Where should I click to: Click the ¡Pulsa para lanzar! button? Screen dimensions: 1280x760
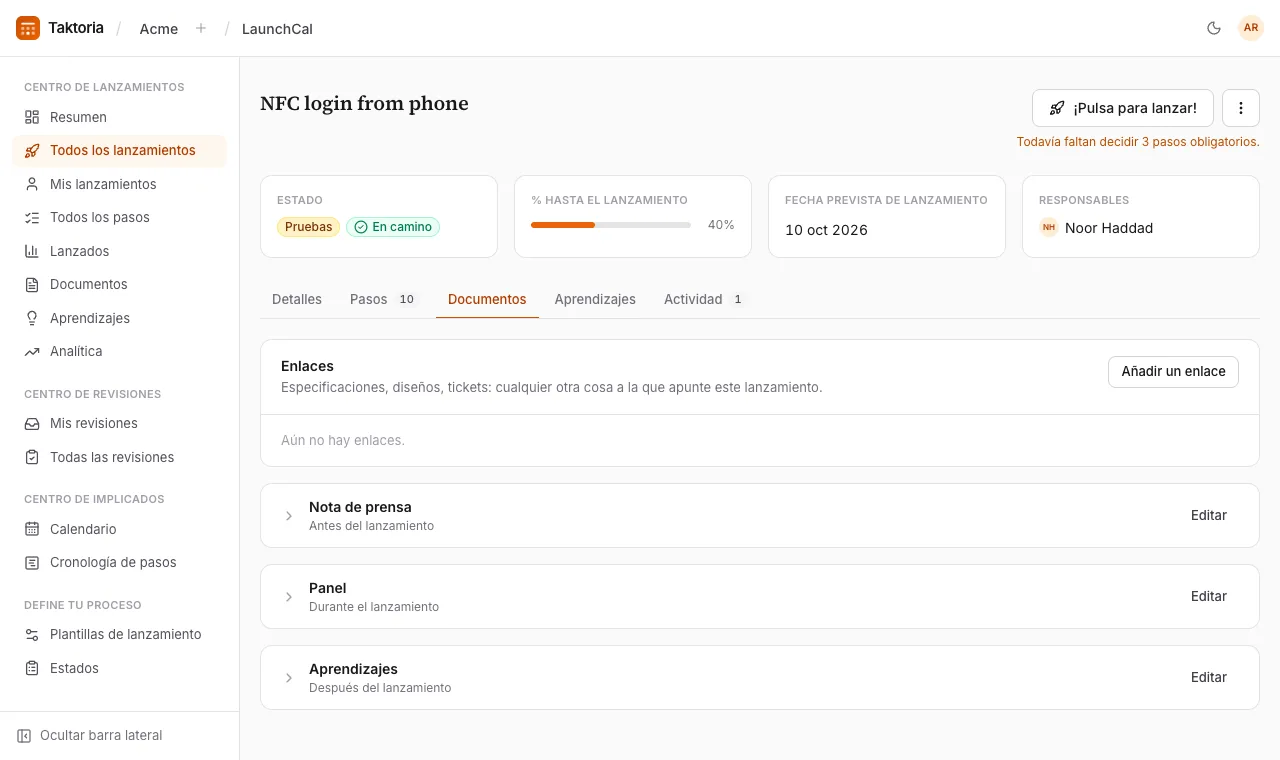pos(1123,108)
